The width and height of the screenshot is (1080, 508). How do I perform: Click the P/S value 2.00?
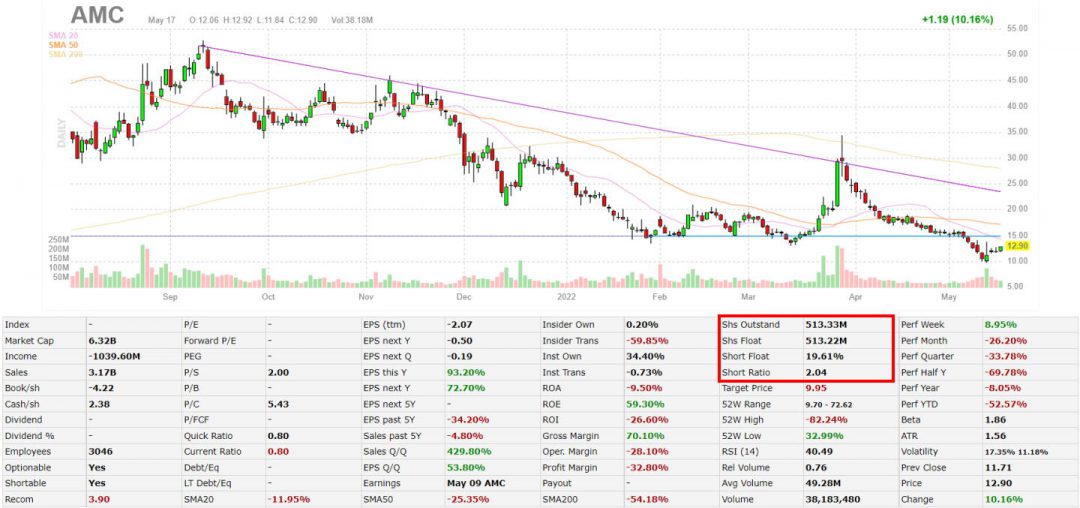pos(278,372)
